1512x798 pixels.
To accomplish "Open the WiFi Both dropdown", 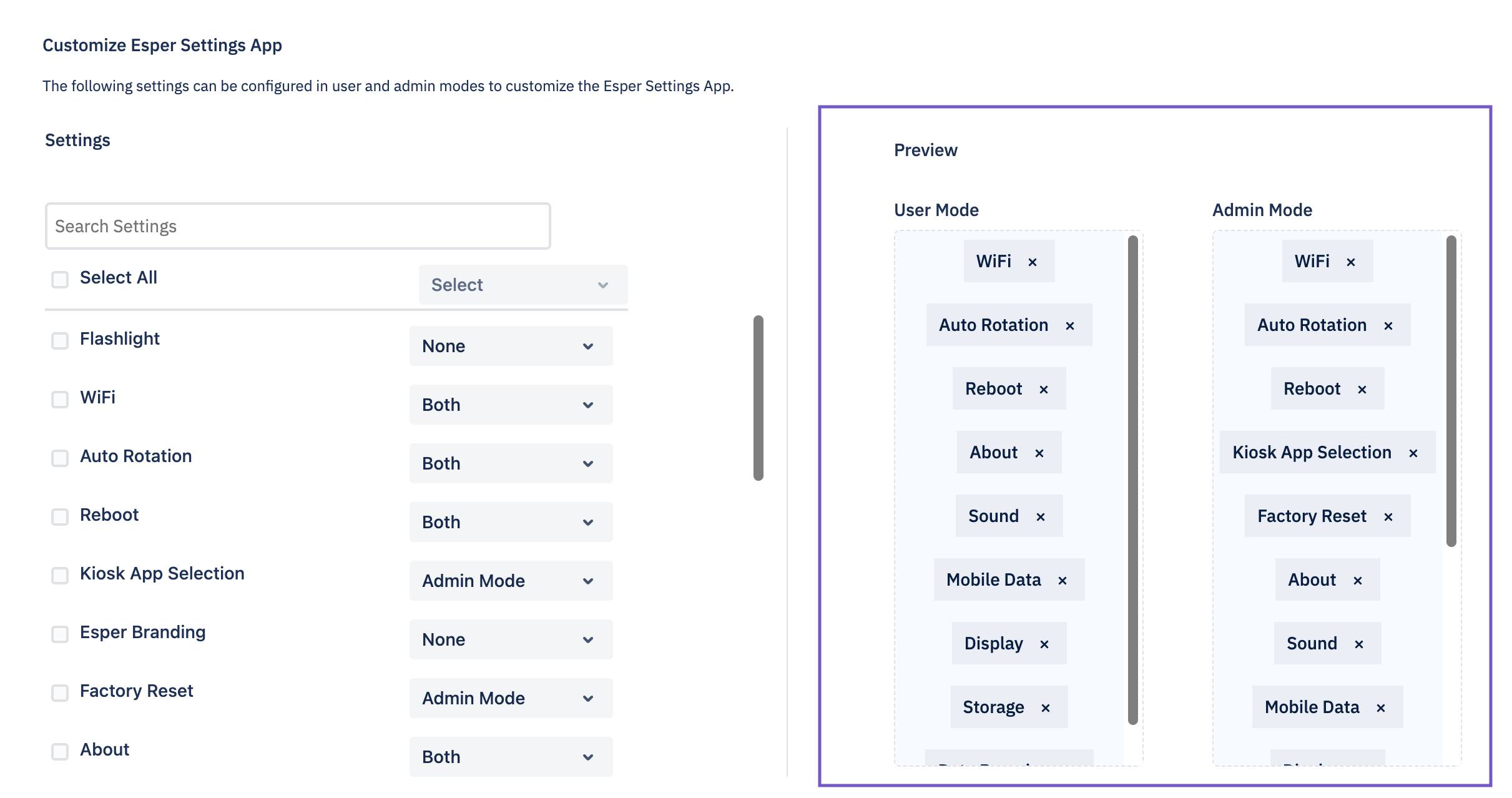I will point(510,404).
